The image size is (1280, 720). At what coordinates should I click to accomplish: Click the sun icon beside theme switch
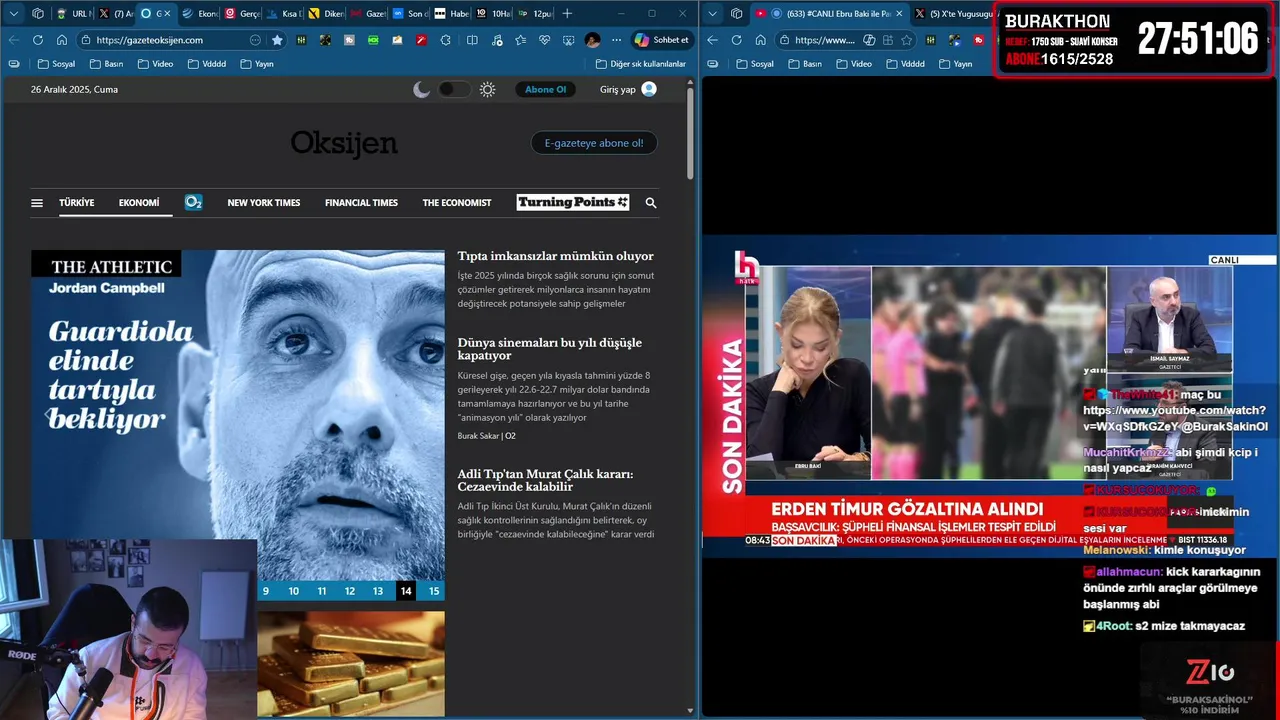point(487,89)
